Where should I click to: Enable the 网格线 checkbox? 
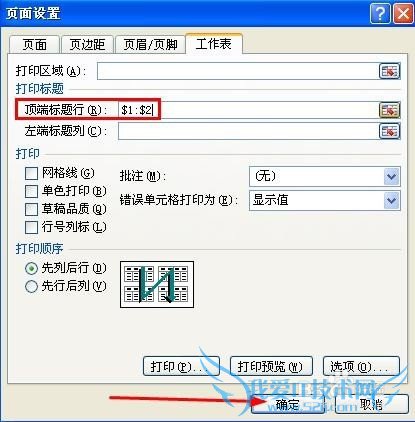pos(31,173)
